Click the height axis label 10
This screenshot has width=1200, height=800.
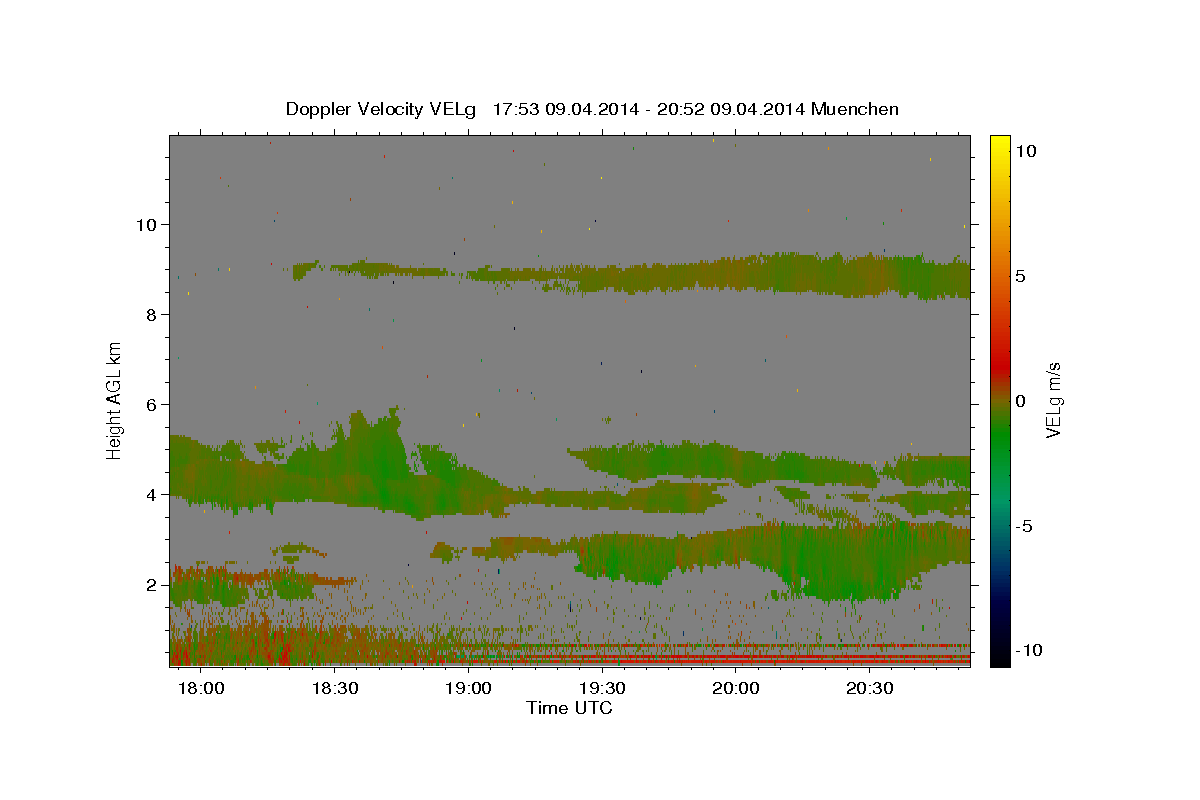(146, 224)
